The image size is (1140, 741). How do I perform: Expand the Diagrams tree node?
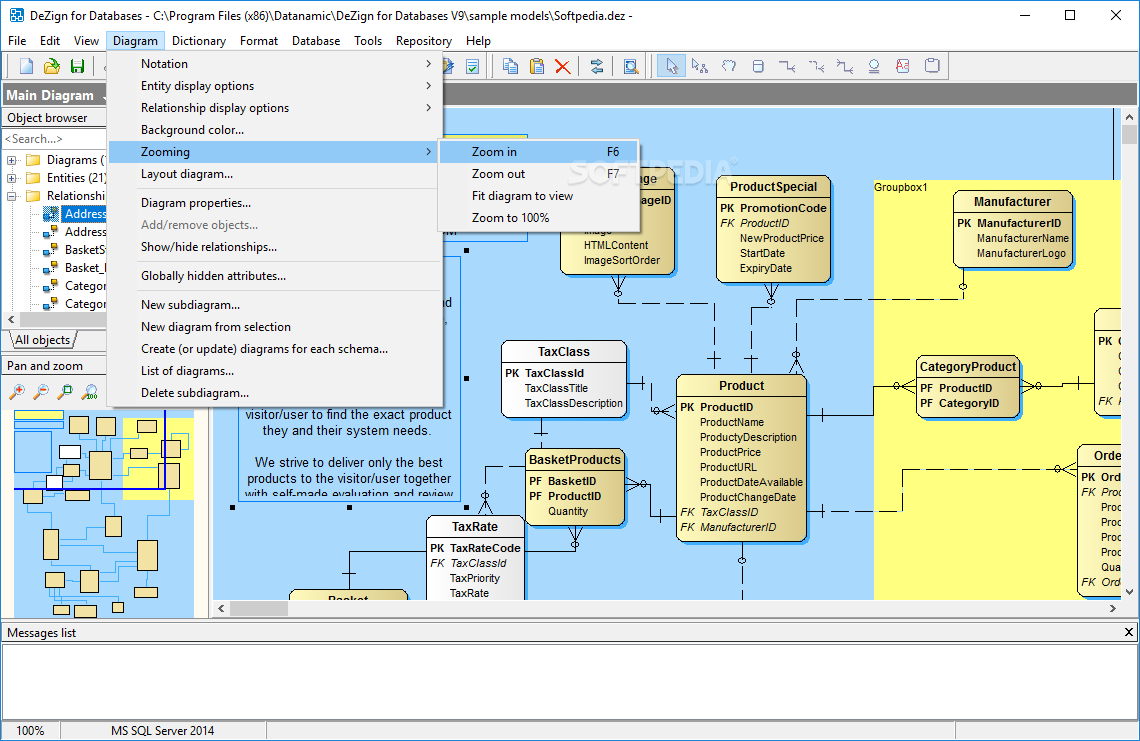coord(12,160)
